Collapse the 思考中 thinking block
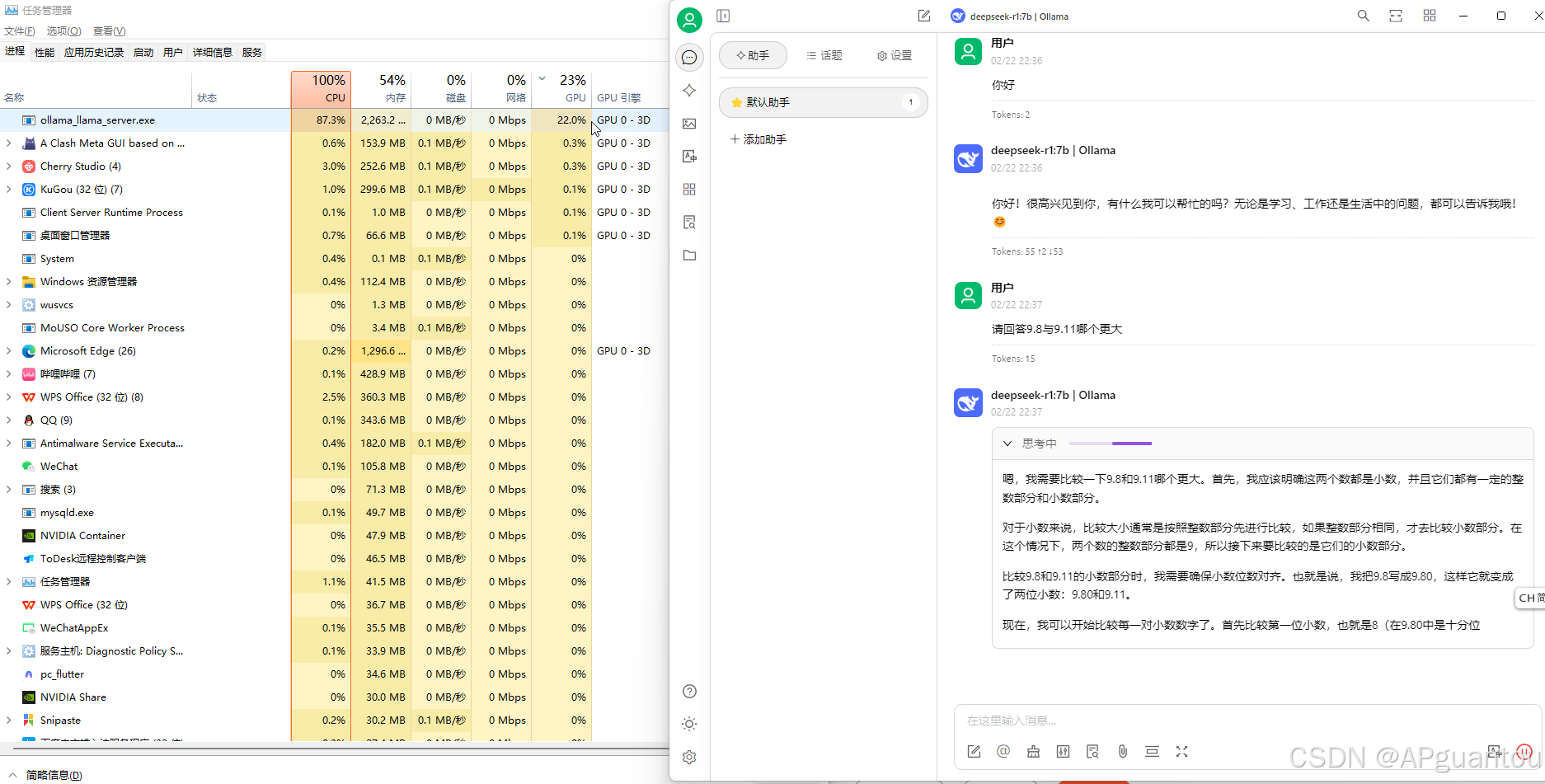Viewport: 1545px width, 784px height. pyautogui.click(x=1007, y=444)
